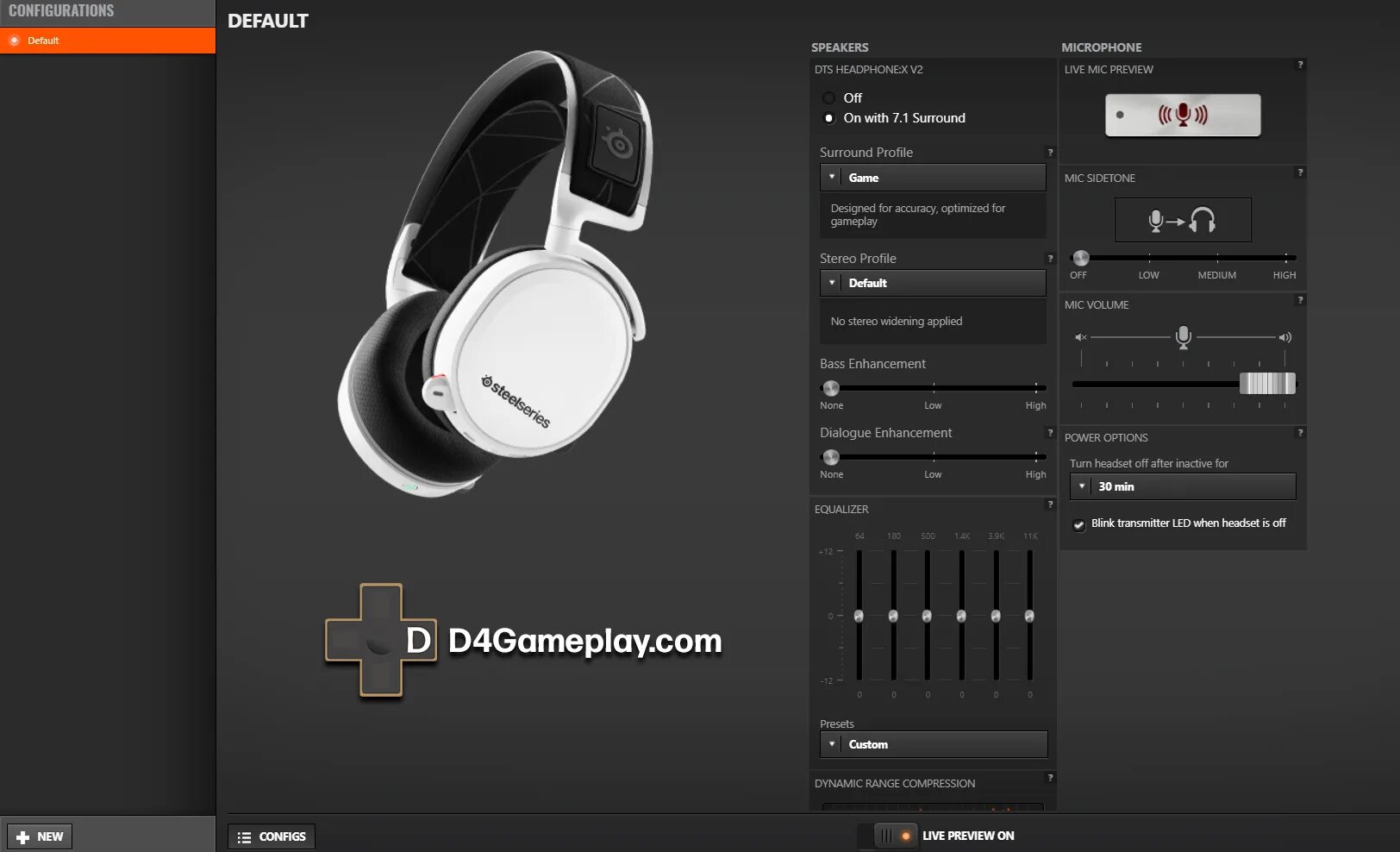
Task: Click the 64 Hz equalizer band handle
Action: tap(859, 616)
